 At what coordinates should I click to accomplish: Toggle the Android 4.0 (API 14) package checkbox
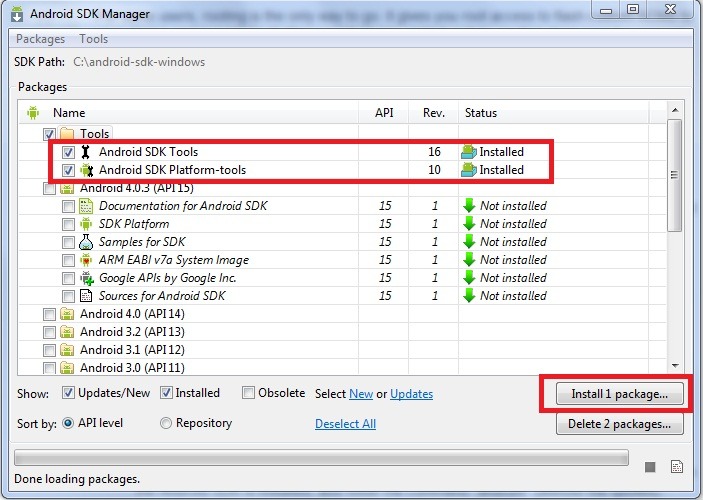50,314
